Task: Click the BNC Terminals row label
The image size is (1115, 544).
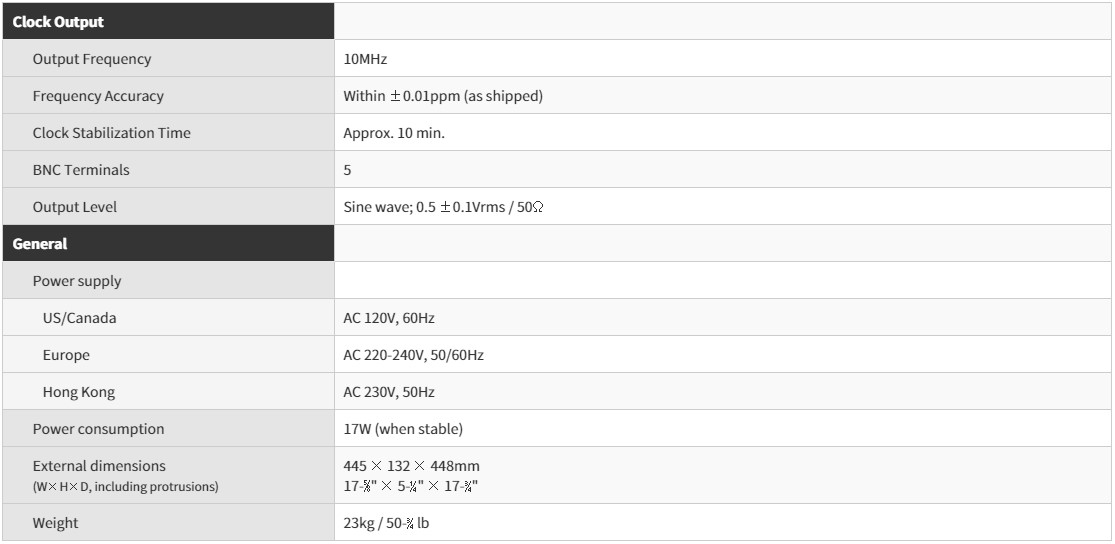Action: tap(81, 170)
